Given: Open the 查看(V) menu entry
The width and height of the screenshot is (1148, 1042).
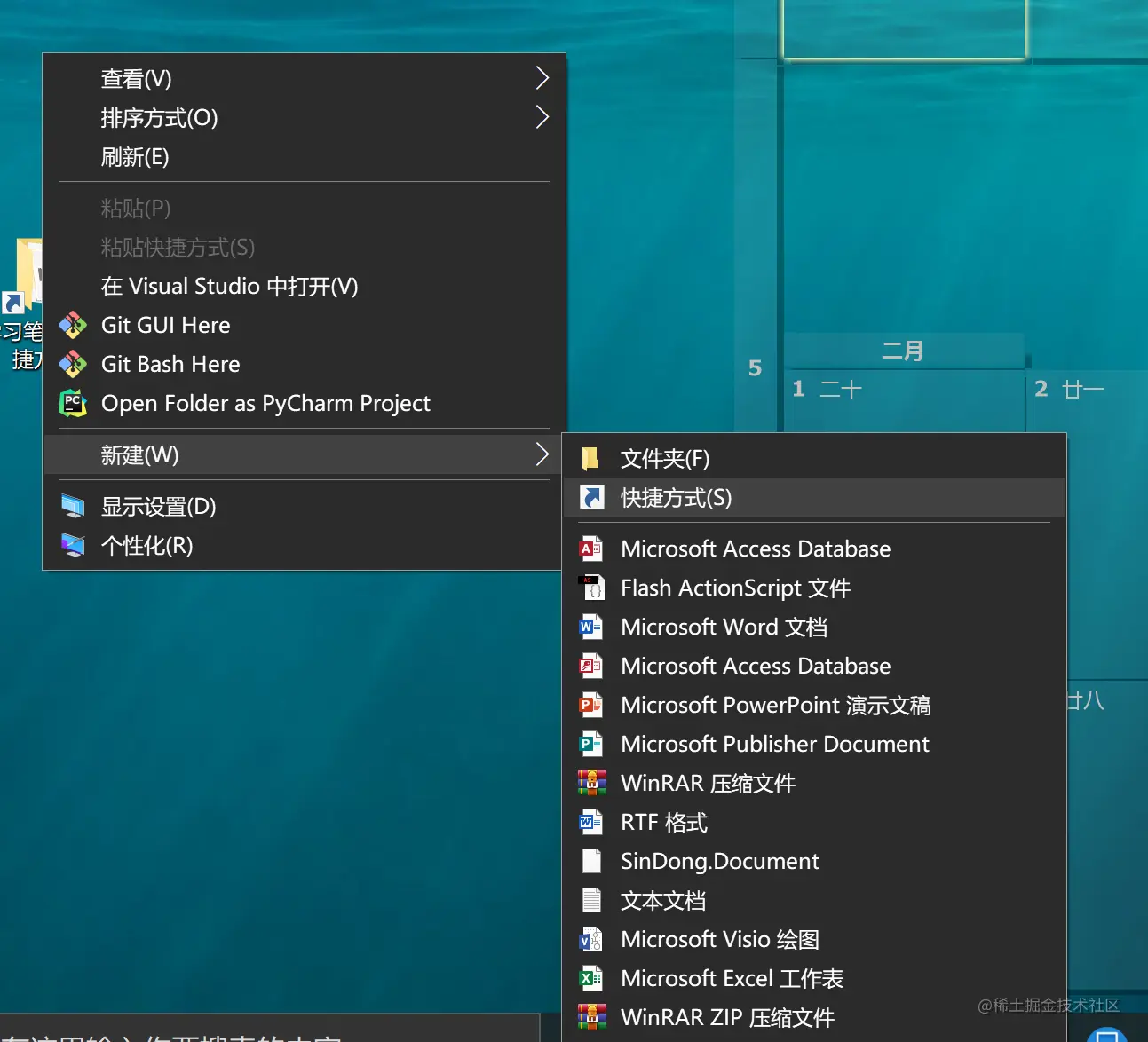Looking at the screenshot, I should tap(304, 78).
